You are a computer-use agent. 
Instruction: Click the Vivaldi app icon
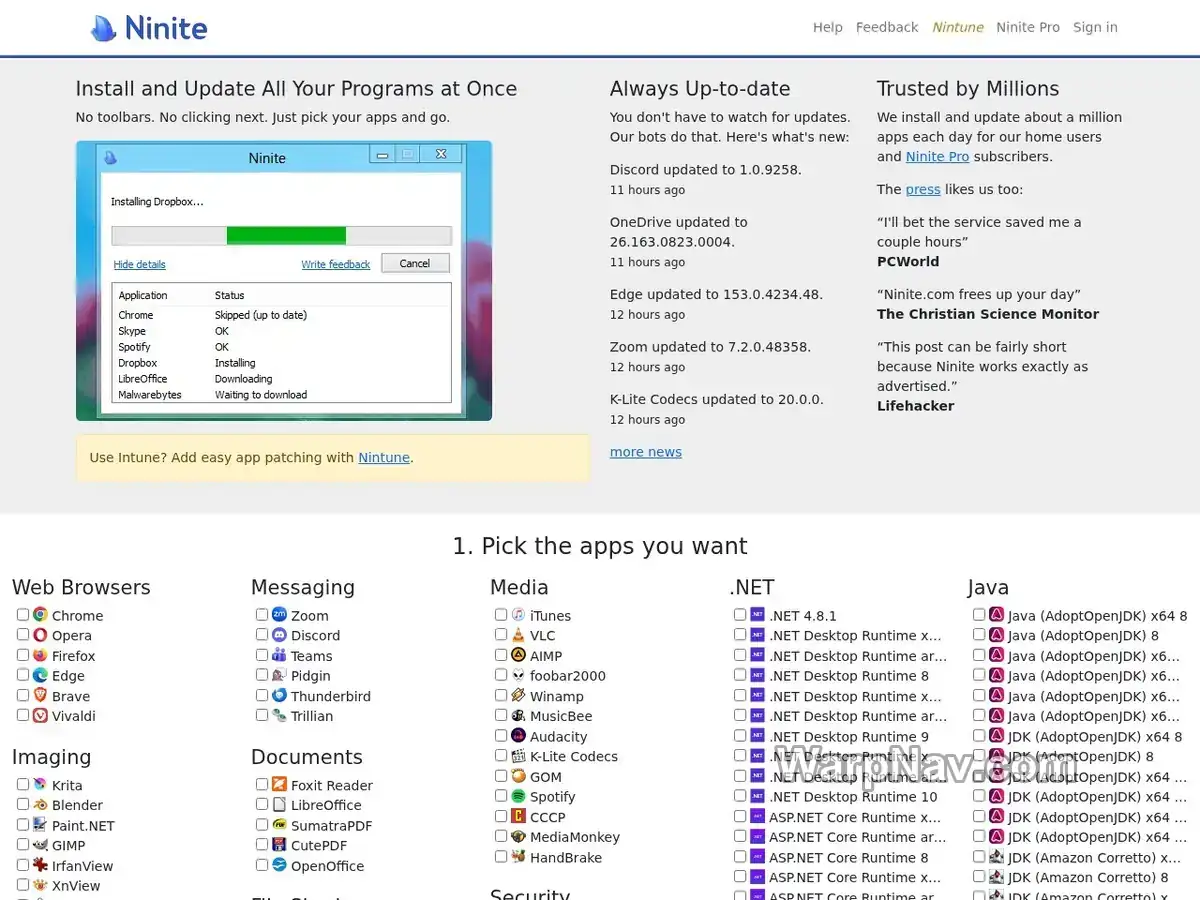pyautogui.click(x=40, y=715)
